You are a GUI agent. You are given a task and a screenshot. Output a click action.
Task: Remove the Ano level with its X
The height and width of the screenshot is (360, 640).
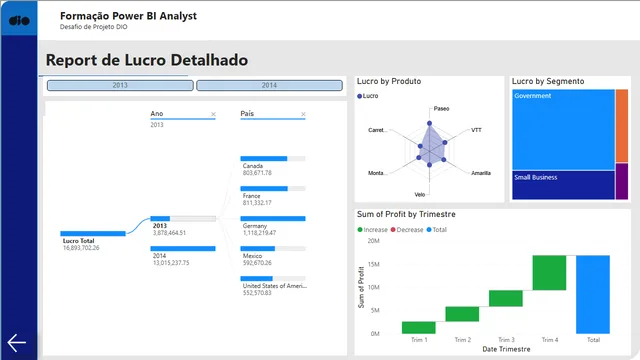213,114
